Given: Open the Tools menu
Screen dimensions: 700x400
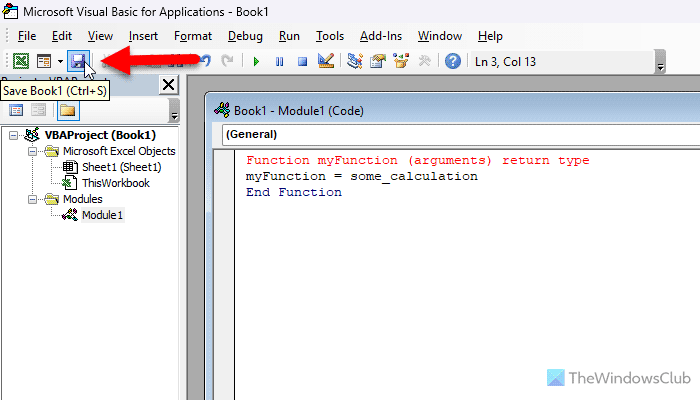Looking at the screenshot, I should [x=330, y=36].
